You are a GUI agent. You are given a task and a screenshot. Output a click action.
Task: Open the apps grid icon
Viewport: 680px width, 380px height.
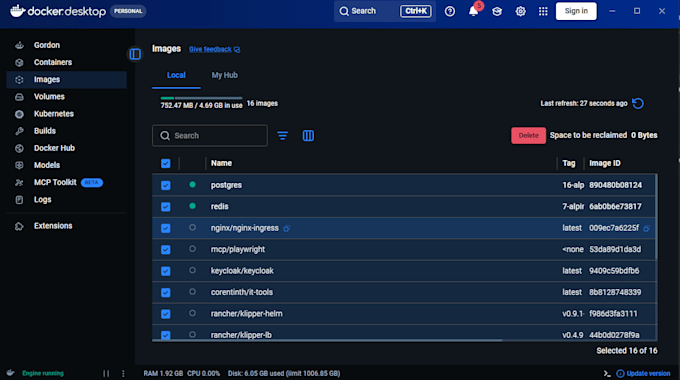(x=543, y=11)
